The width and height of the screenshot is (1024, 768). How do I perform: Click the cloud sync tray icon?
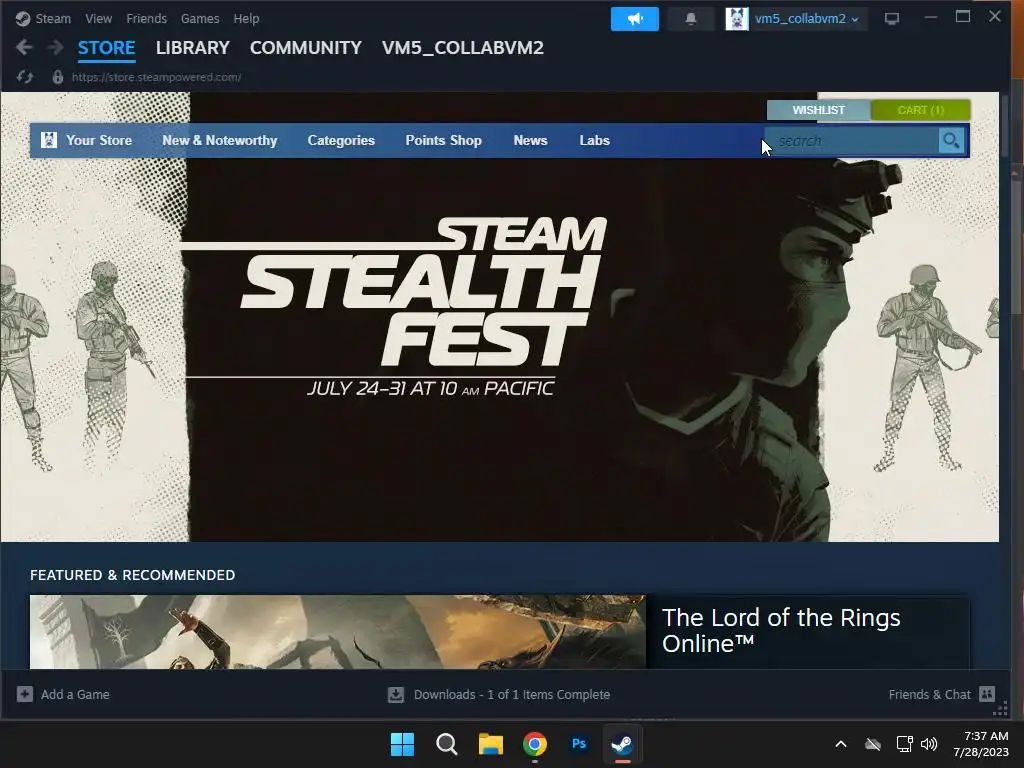[x=873, y=744]
